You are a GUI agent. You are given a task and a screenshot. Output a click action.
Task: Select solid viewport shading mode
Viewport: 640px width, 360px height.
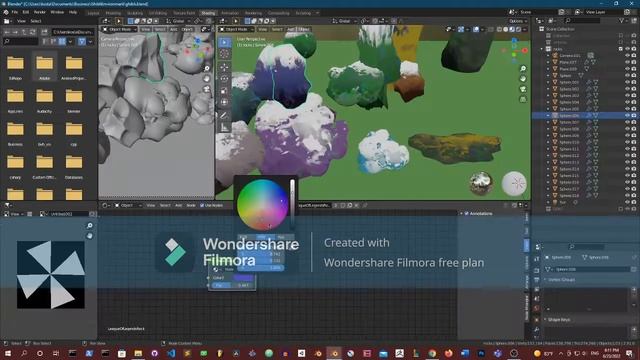(x=506, y=29)
